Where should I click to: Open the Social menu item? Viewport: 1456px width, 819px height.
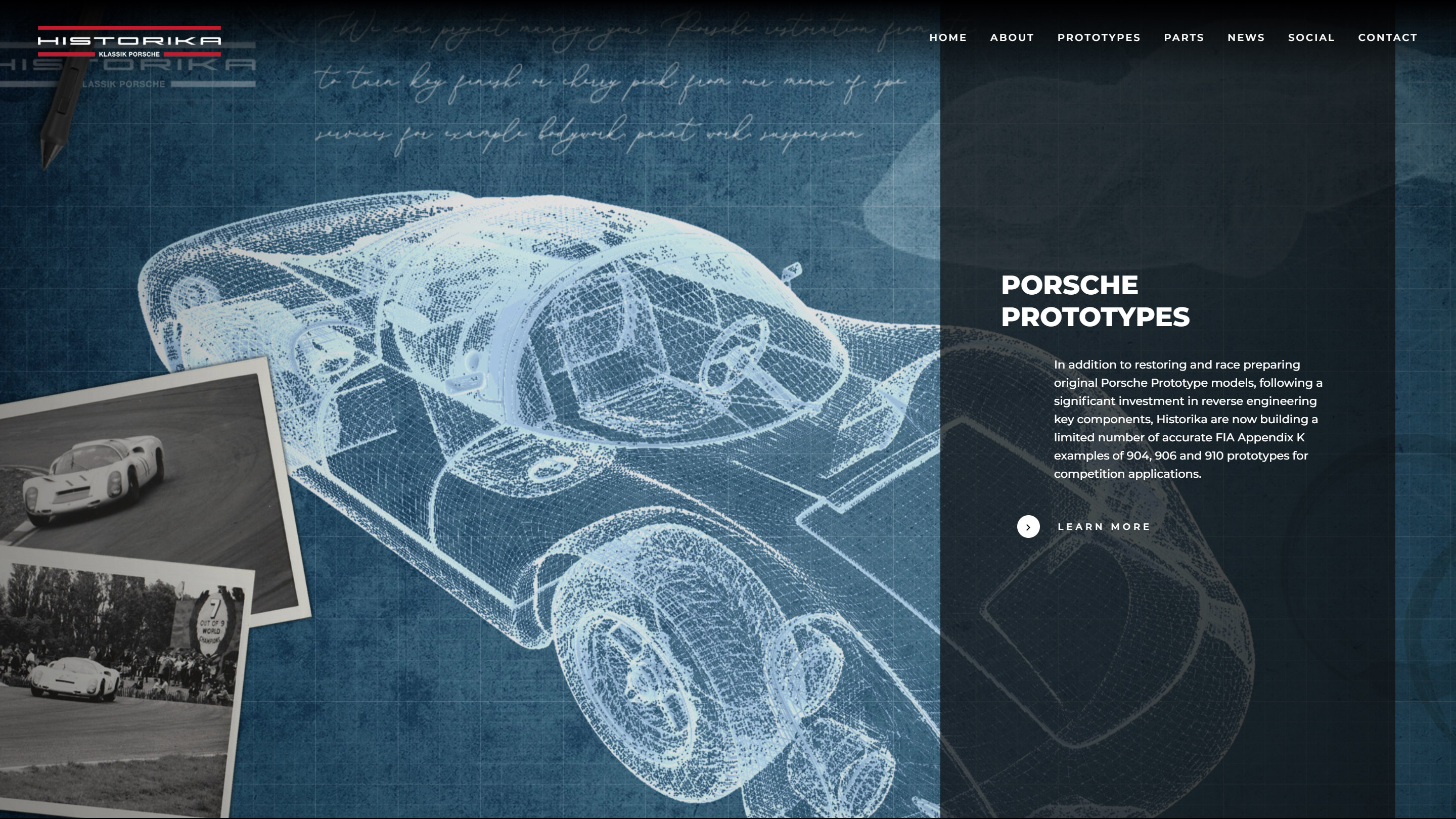click(x=1311, y=37)
